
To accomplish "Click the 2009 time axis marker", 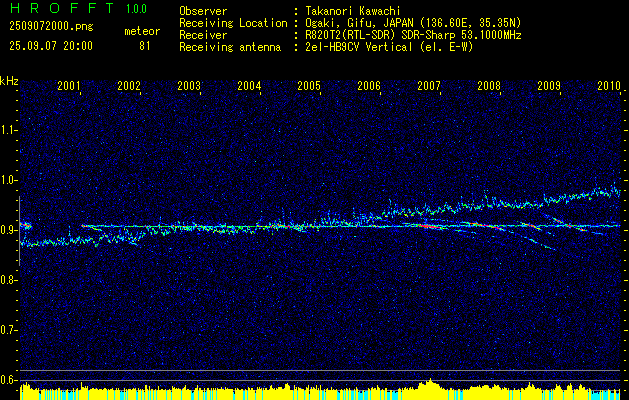I will click(549, 85).
